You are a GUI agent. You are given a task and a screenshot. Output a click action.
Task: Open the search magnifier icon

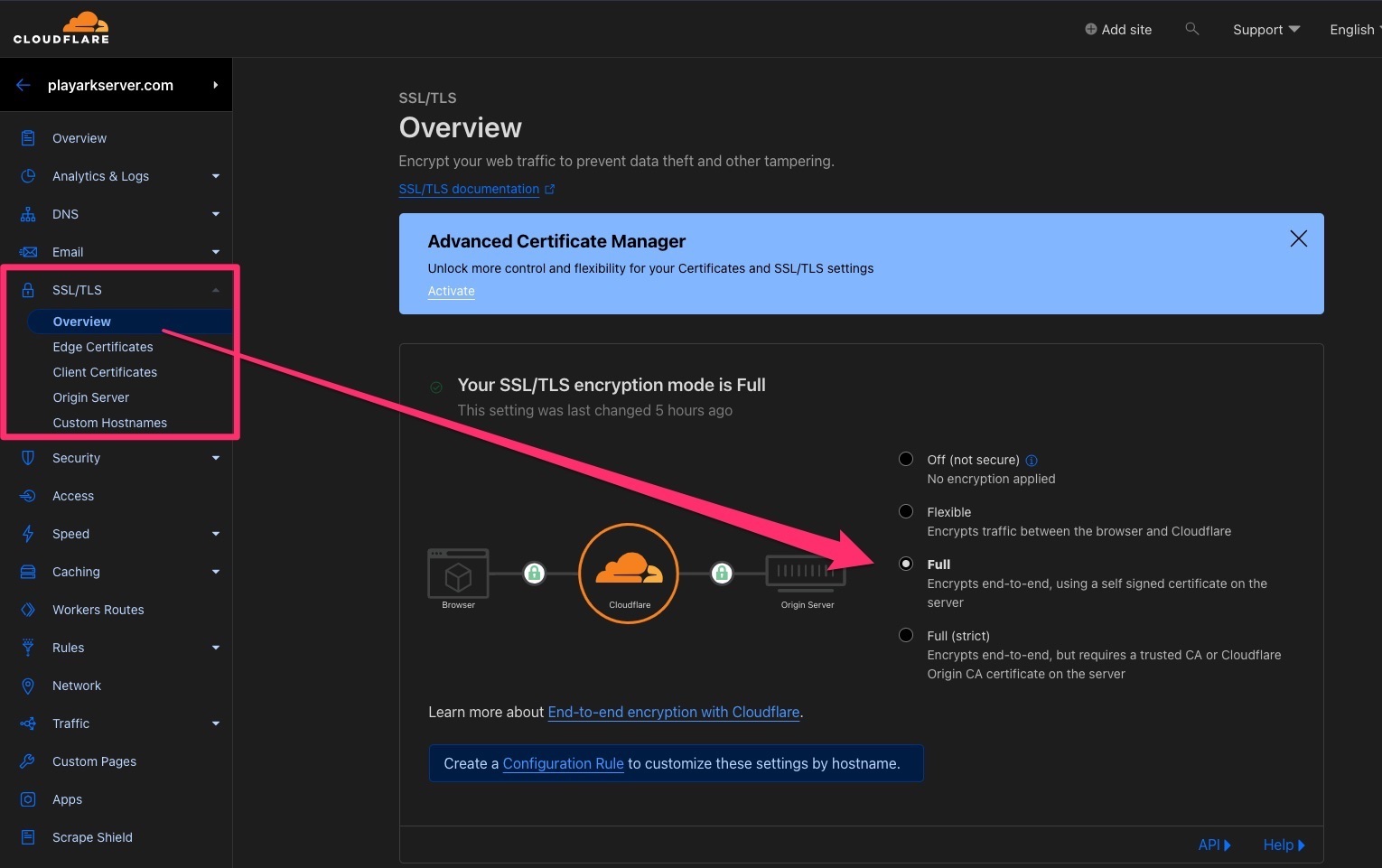coord(1191,28)
